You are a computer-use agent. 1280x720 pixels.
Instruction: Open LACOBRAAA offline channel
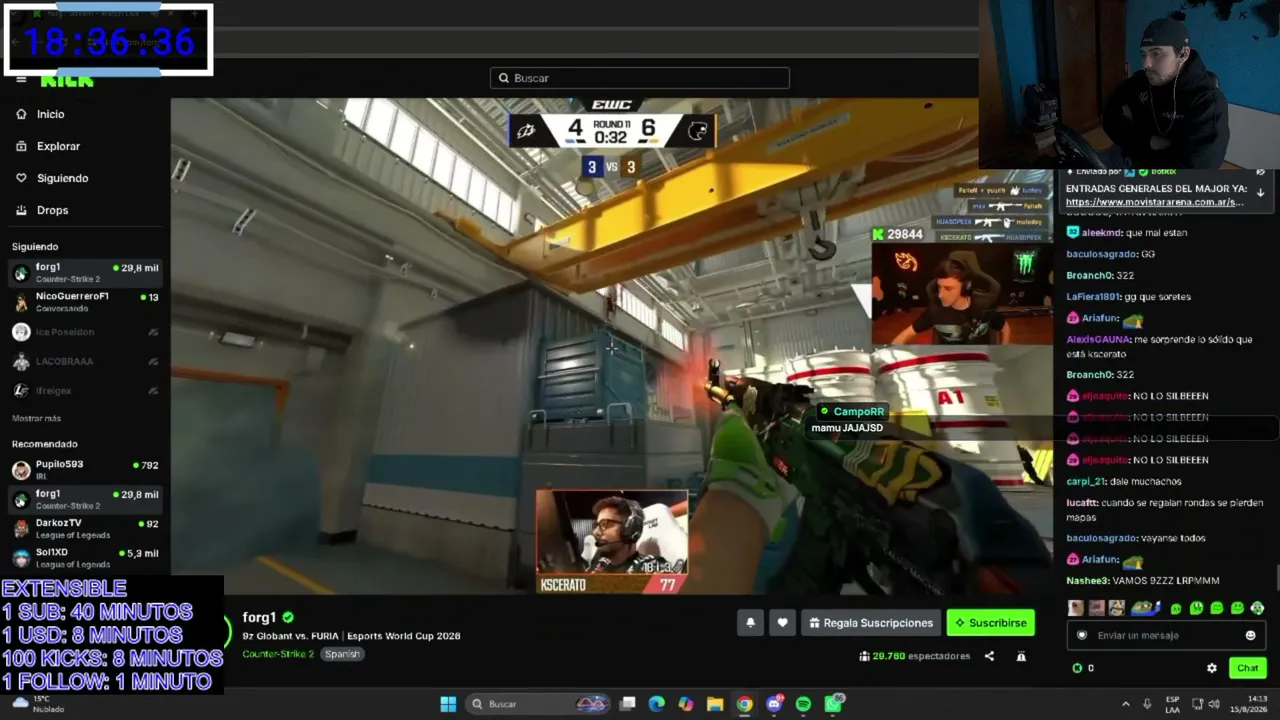click(85, 361)
